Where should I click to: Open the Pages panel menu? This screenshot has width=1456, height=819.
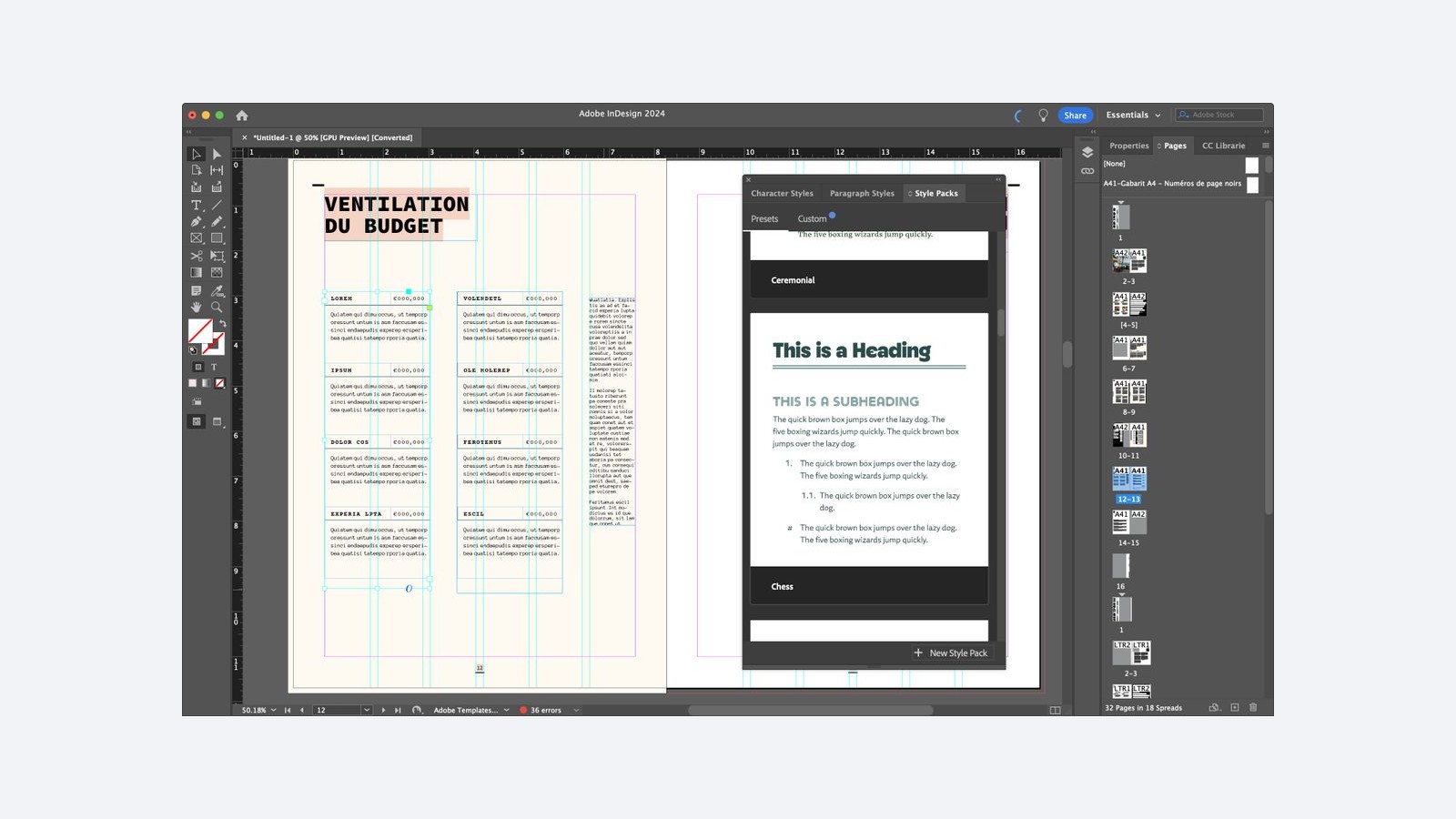point(1265,146)
